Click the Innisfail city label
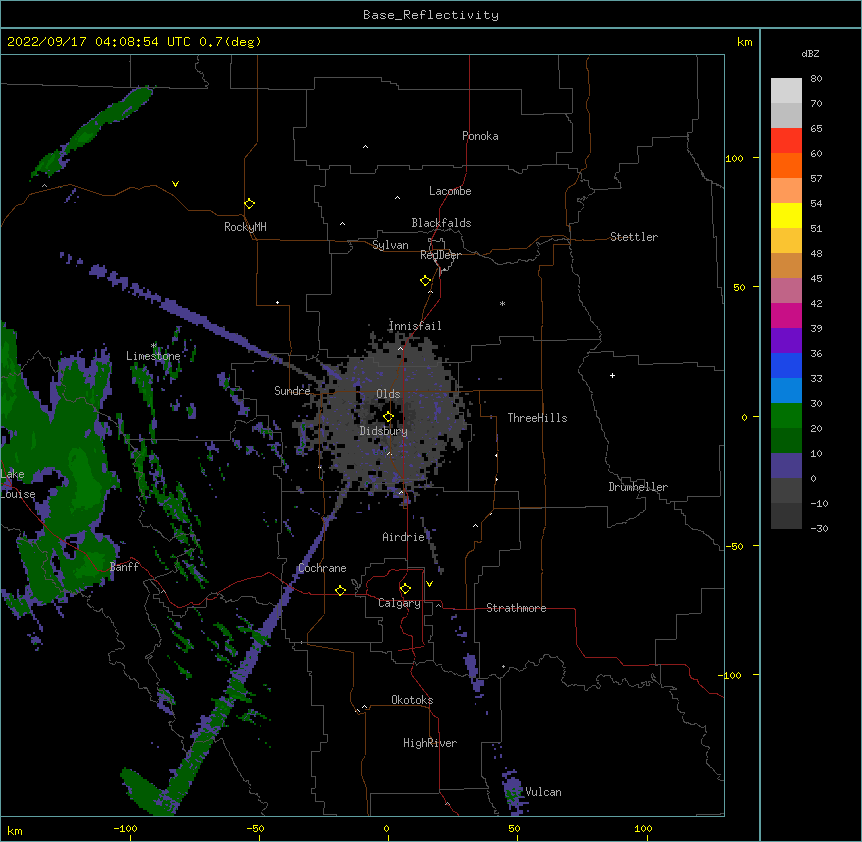Image resolution: width=862 pixels, height=842 pixels. (415, 326)
